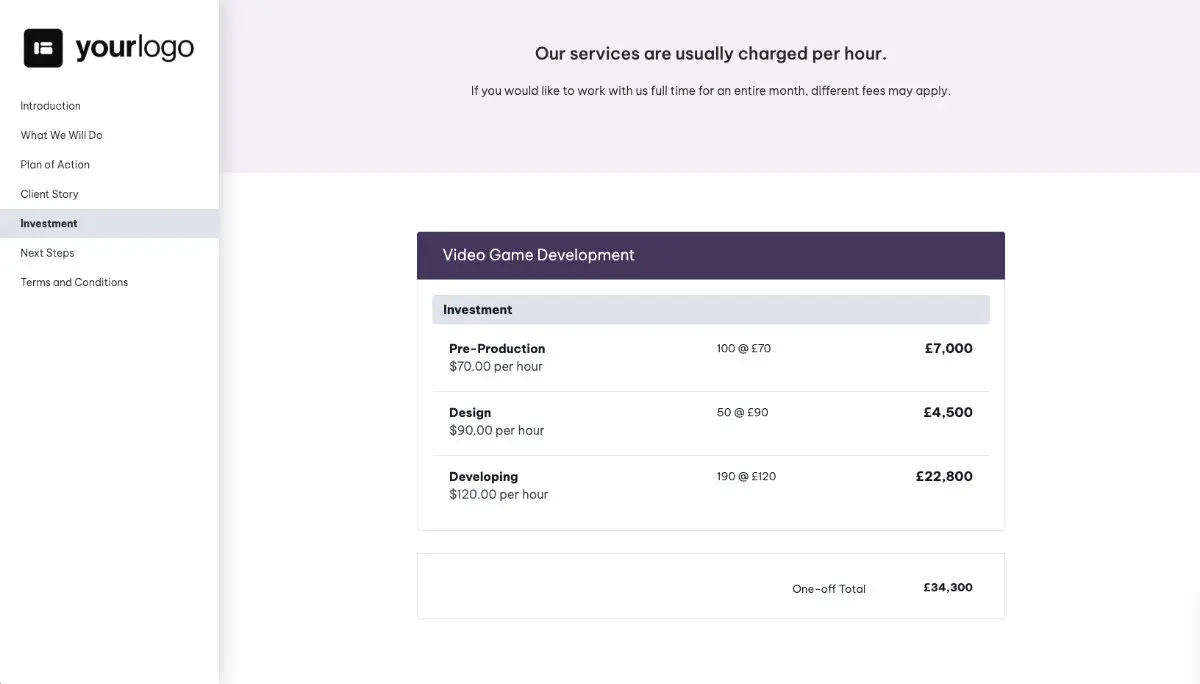Click the £22,800 Developing price
The height and width of the screenshot is (684, 1200).
point(944,477)
